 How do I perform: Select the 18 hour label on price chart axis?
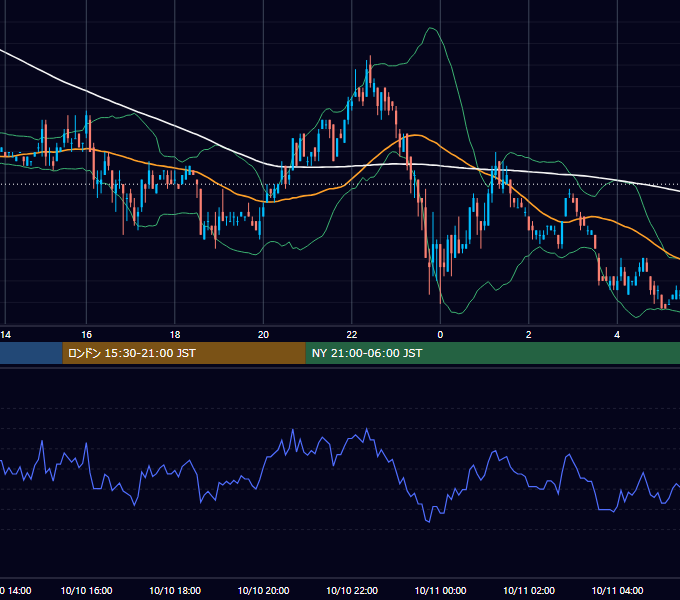(x=175, y=335)
